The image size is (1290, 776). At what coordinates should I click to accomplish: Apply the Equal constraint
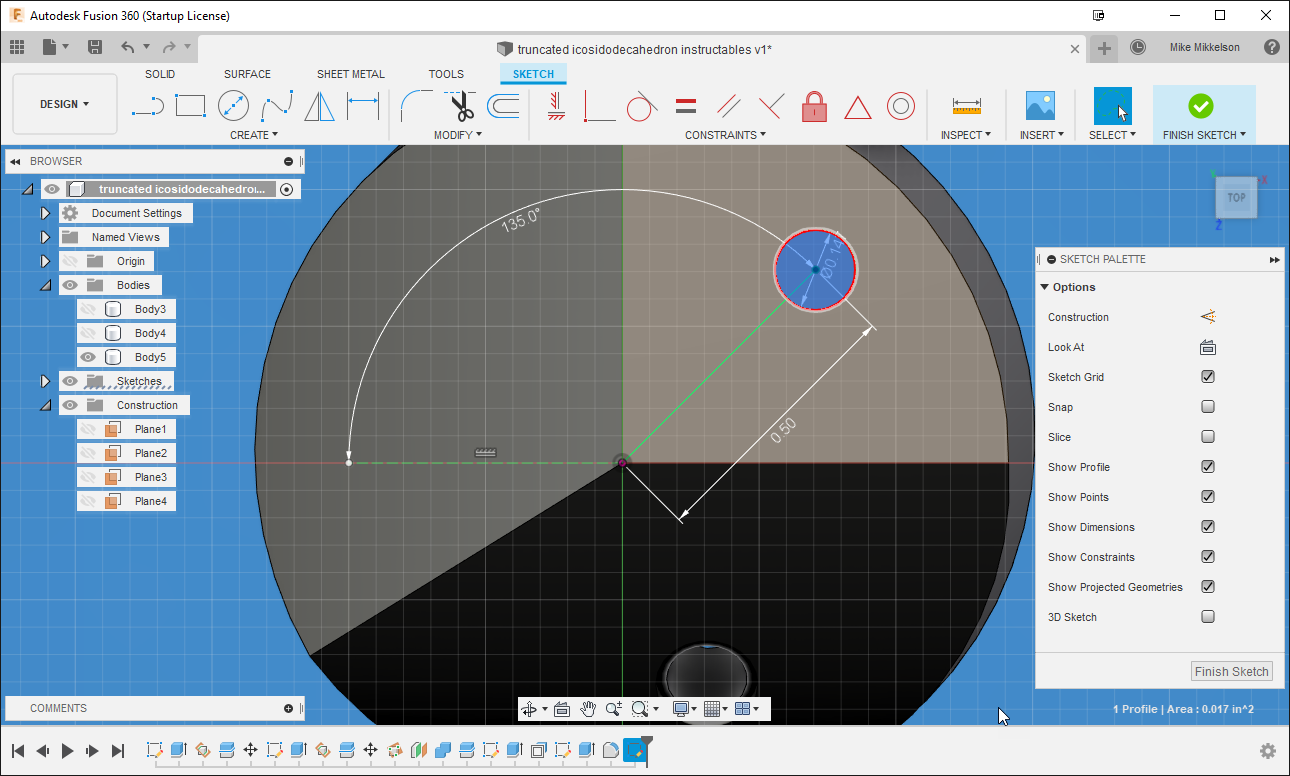pyautogui.click(x=685, y=105)
